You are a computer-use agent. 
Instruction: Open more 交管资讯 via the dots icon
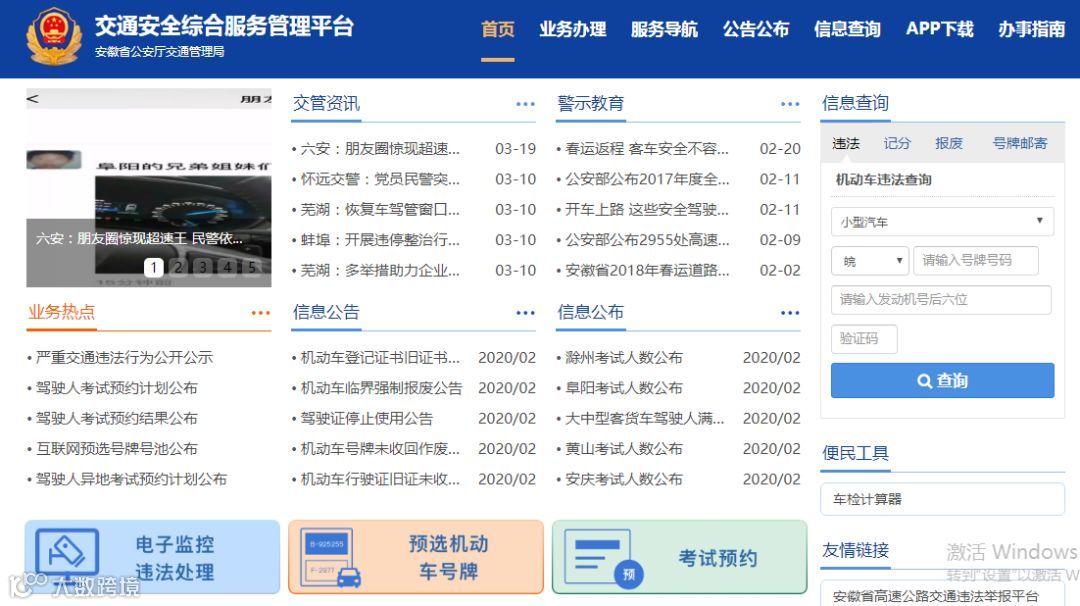point(526,104)
